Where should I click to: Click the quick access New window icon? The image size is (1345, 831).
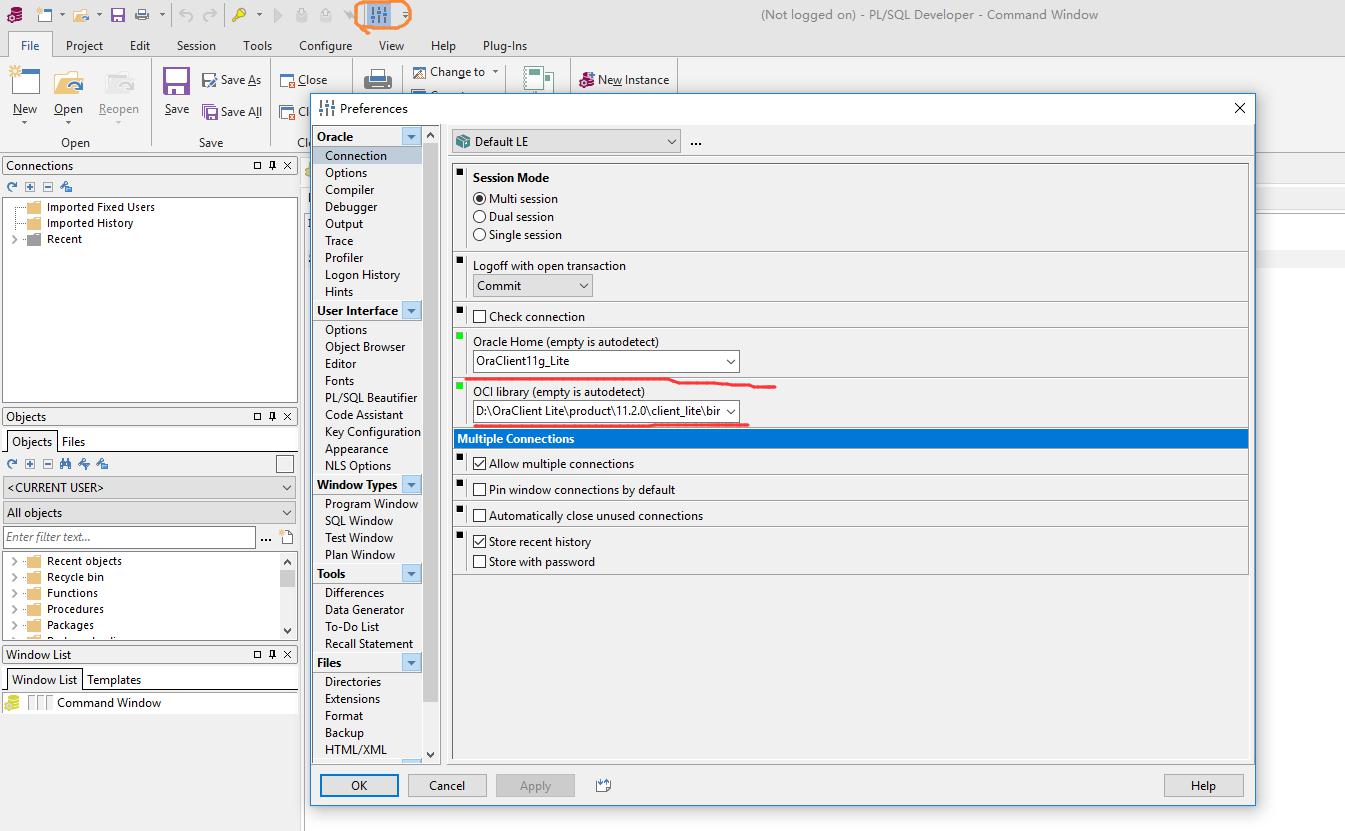click(x=44, y=15)
